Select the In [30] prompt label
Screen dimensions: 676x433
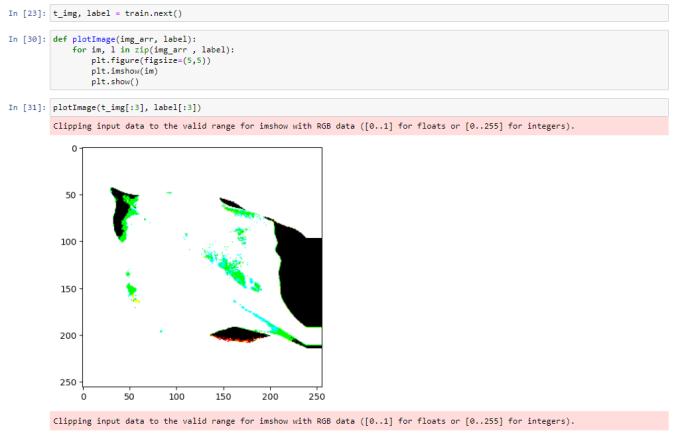click(x=27, y=39)
